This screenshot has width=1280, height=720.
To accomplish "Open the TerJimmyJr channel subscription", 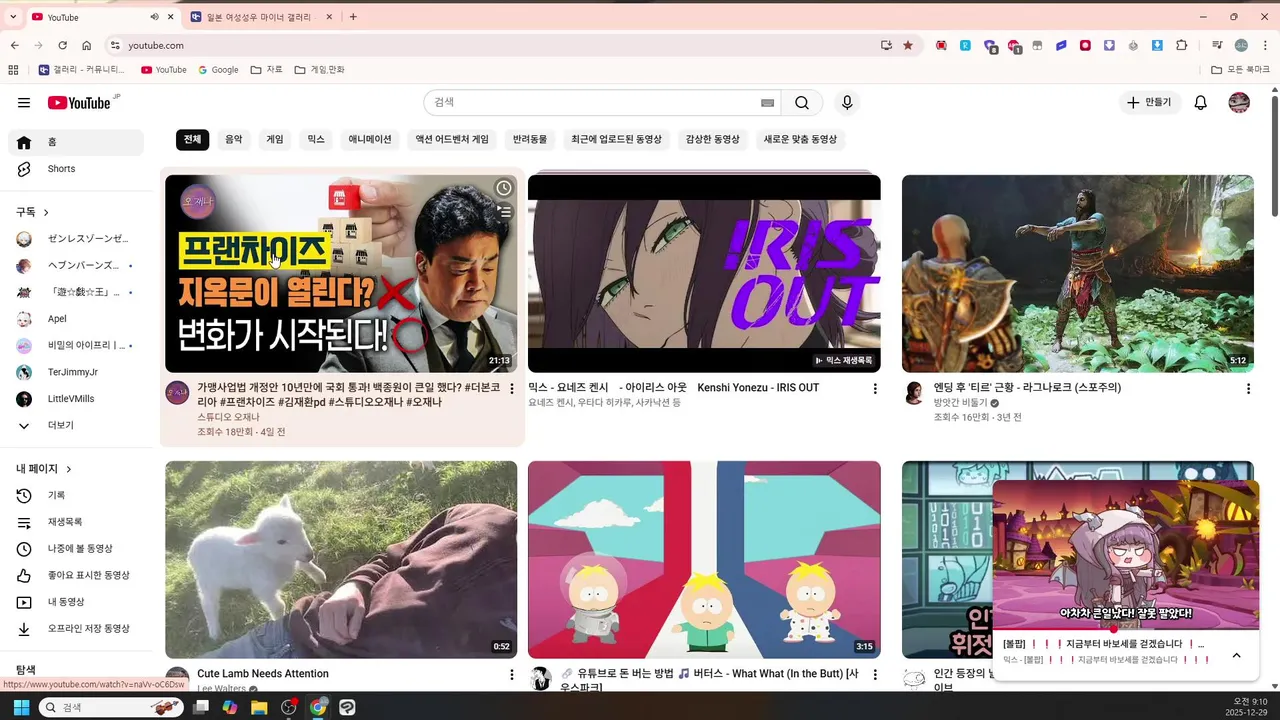I will point(76,372).
